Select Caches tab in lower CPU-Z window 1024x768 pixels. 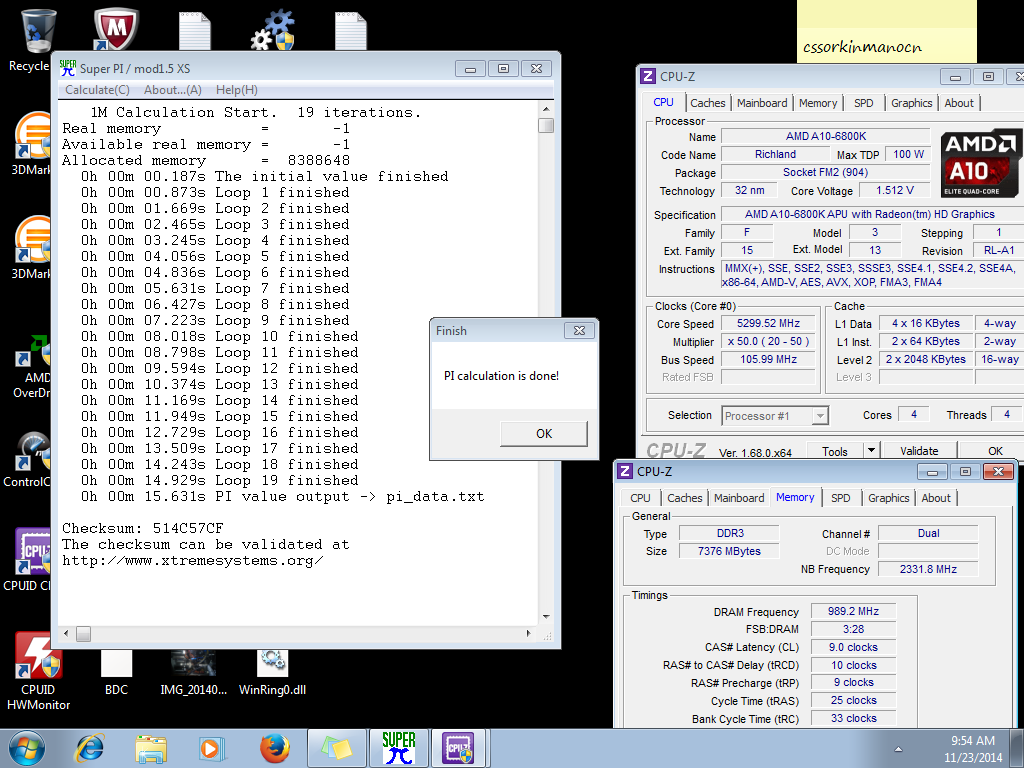[684, 498]
